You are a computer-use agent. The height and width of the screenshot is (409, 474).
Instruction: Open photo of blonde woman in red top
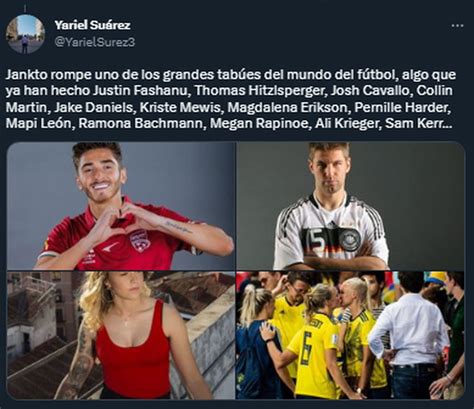pyautogui.click(x=121, y=335)
